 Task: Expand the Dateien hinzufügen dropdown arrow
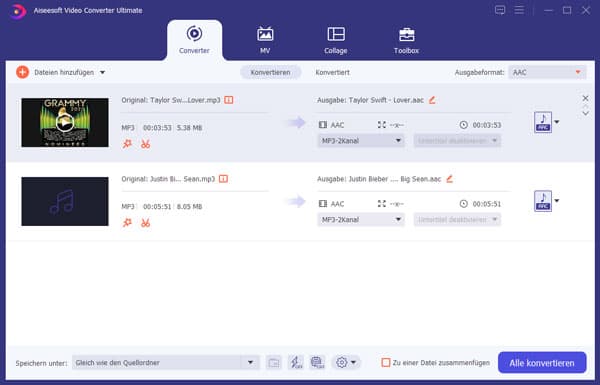103,72
